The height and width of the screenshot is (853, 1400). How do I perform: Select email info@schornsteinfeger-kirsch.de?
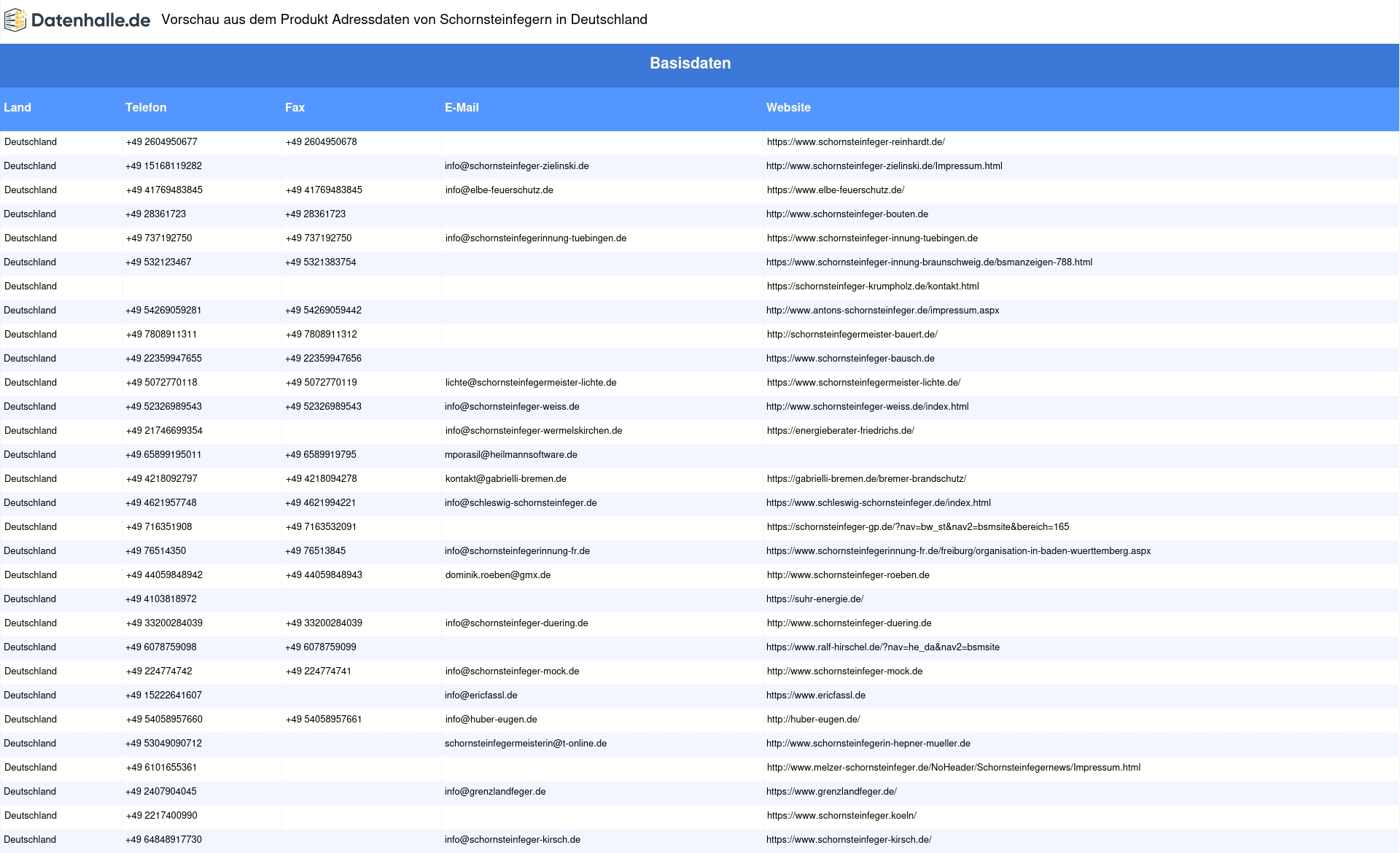click(513, 840)
